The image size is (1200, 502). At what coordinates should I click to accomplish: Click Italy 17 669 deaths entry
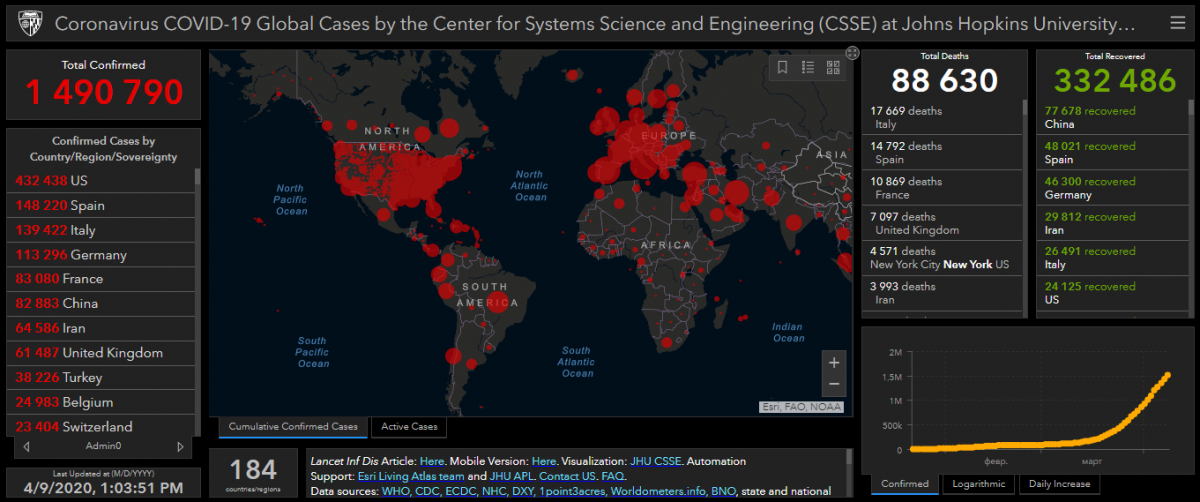(942, 117)
